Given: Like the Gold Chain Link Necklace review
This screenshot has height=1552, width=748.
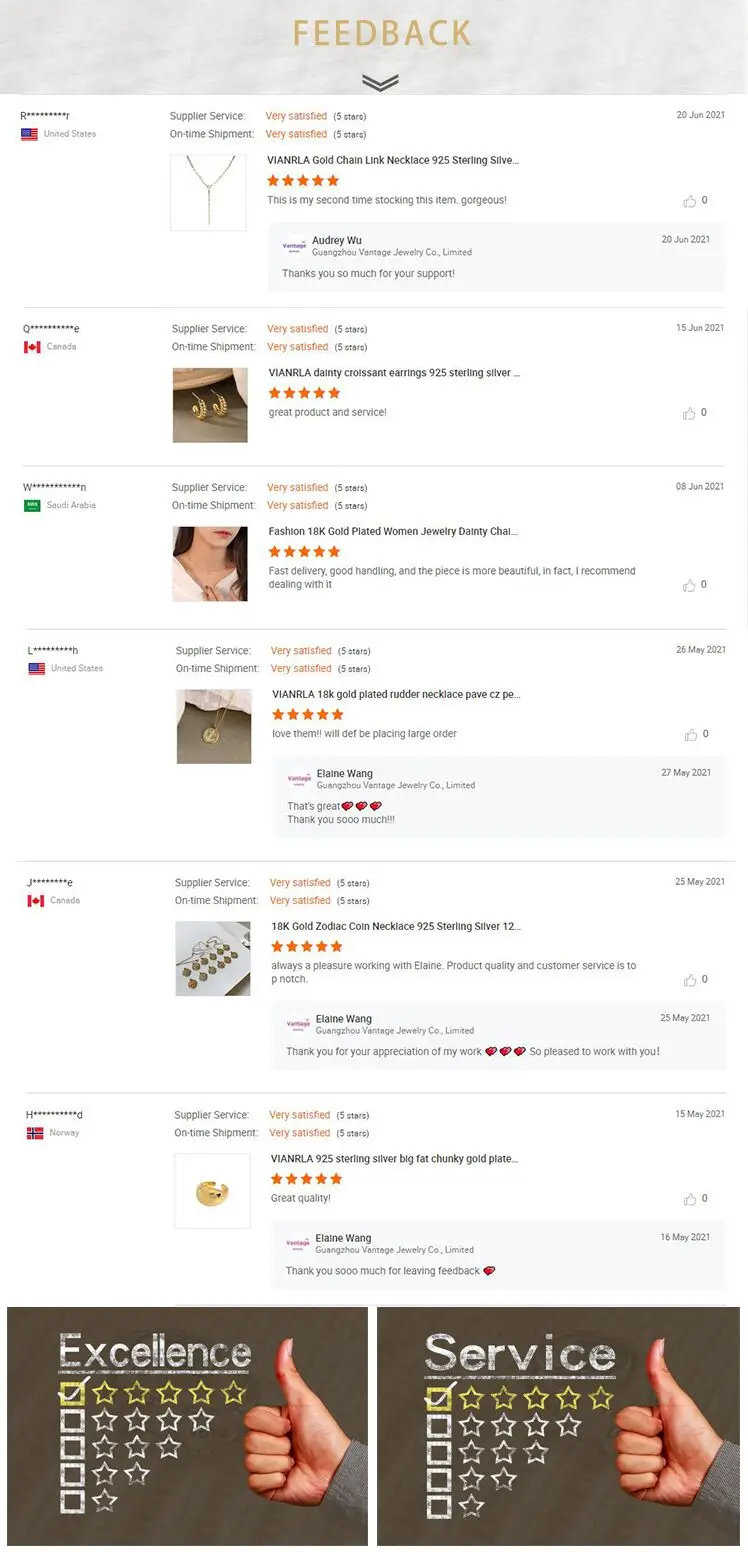Looking at the screenshot, I should (x=690, y=201).
